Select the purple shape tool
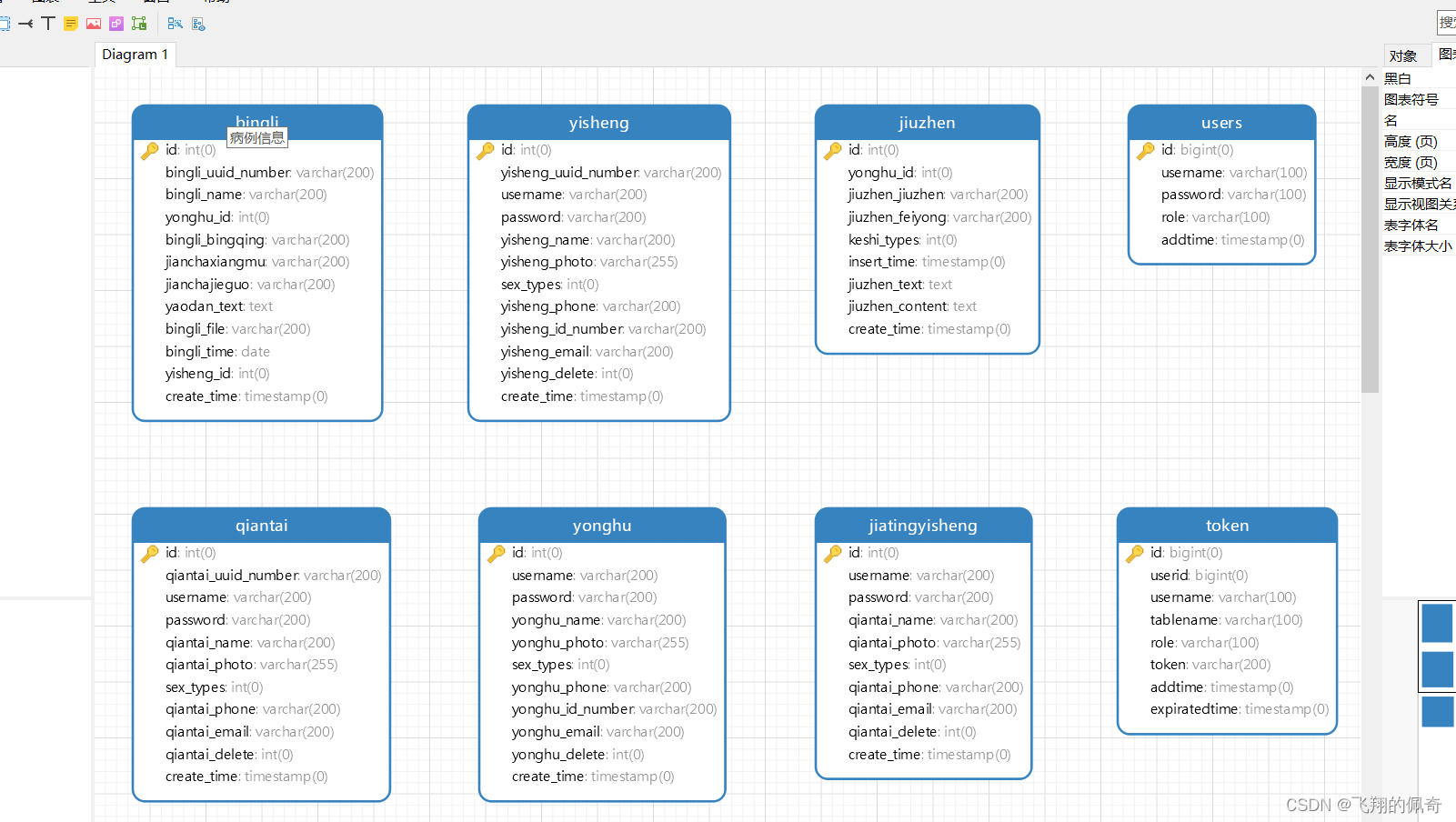The width and height of the screenshot is (1456, 822). 116,24
